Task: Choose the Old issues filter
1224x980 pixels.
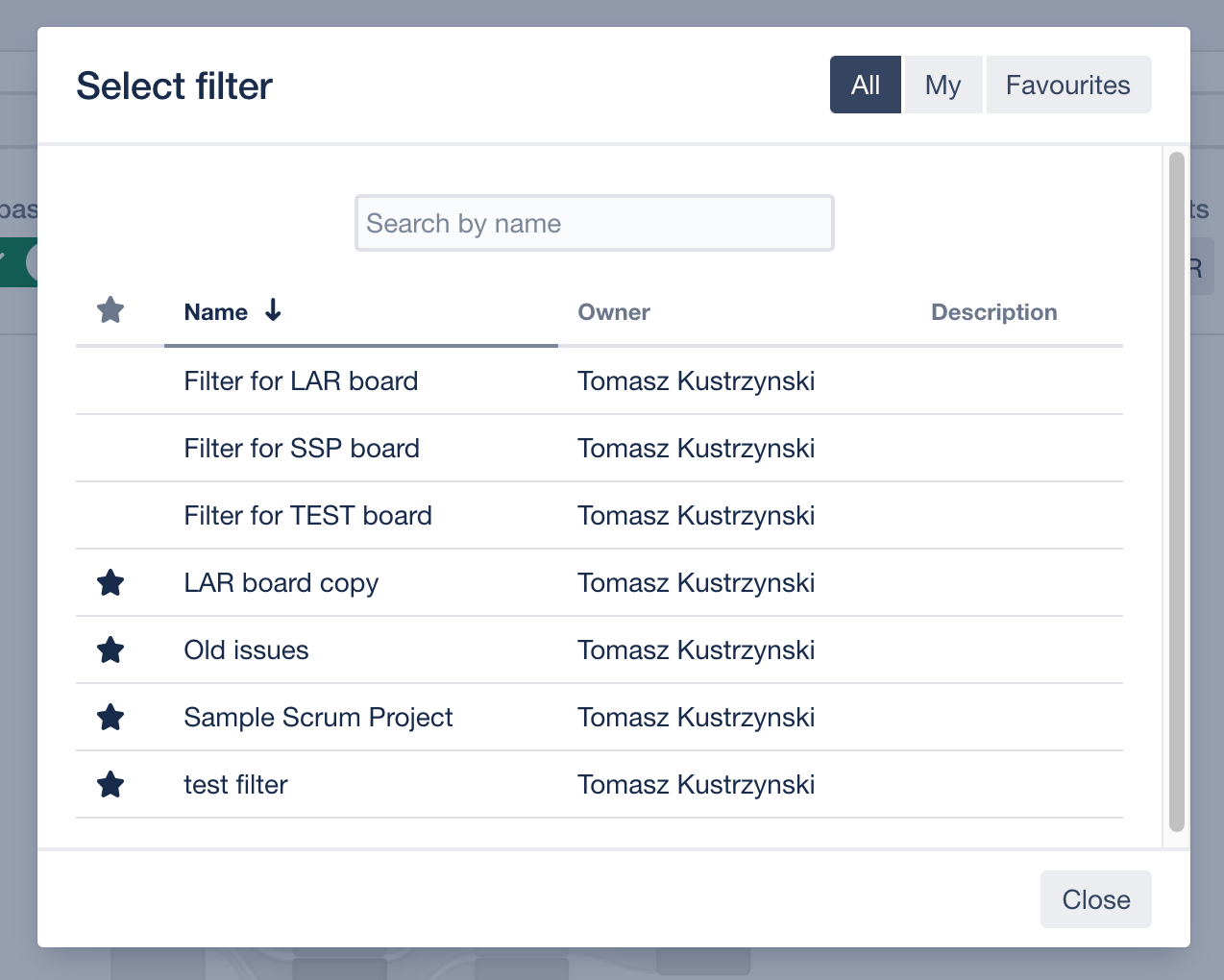Action: [247, 649]
